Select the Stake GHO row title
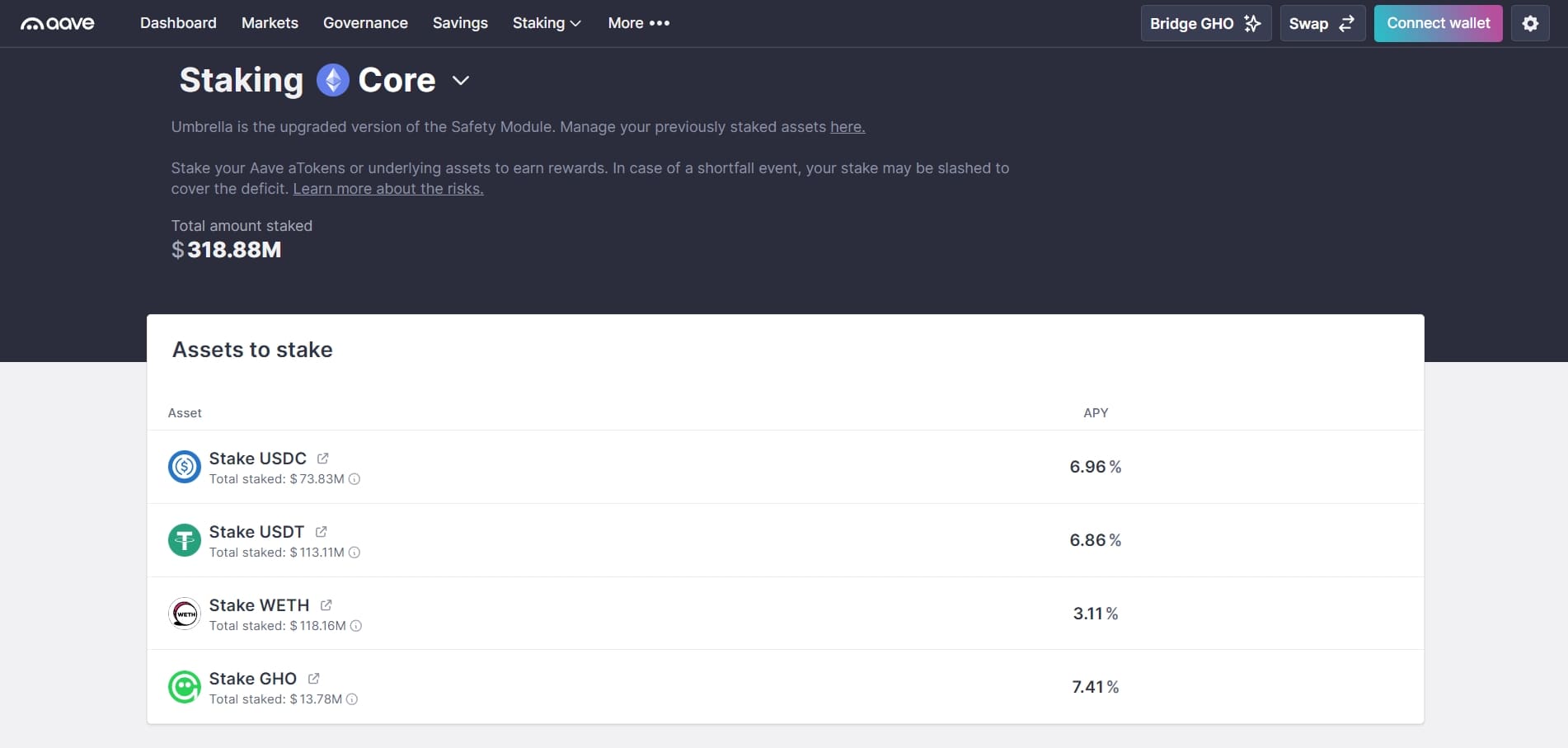The height and width of the screenshot is (748, 1568). point(252,679)
